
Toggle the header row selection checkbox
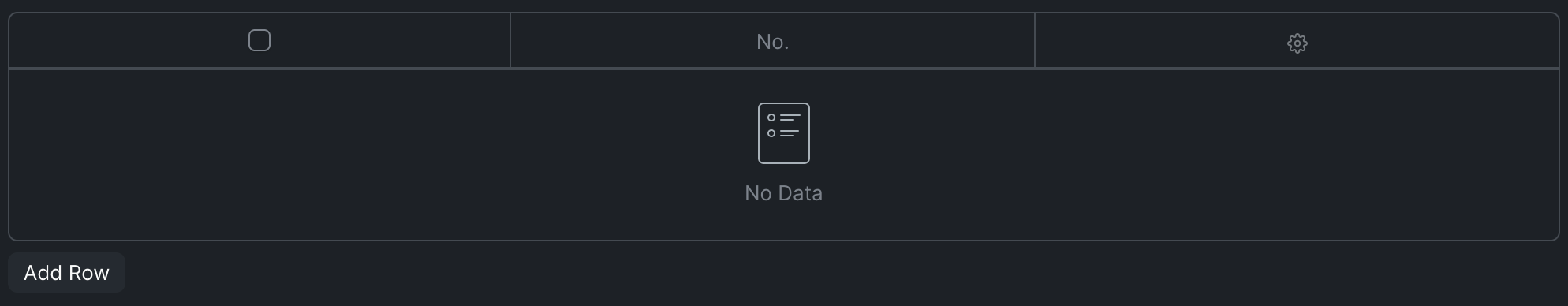(x=259, y=40)
